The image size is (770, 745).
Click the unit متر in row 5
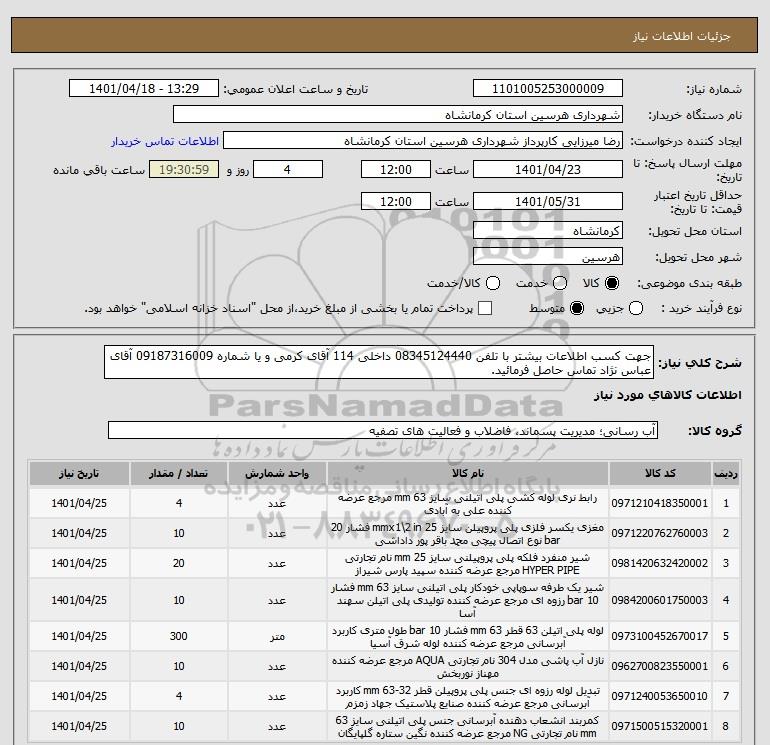coord(277,637)
